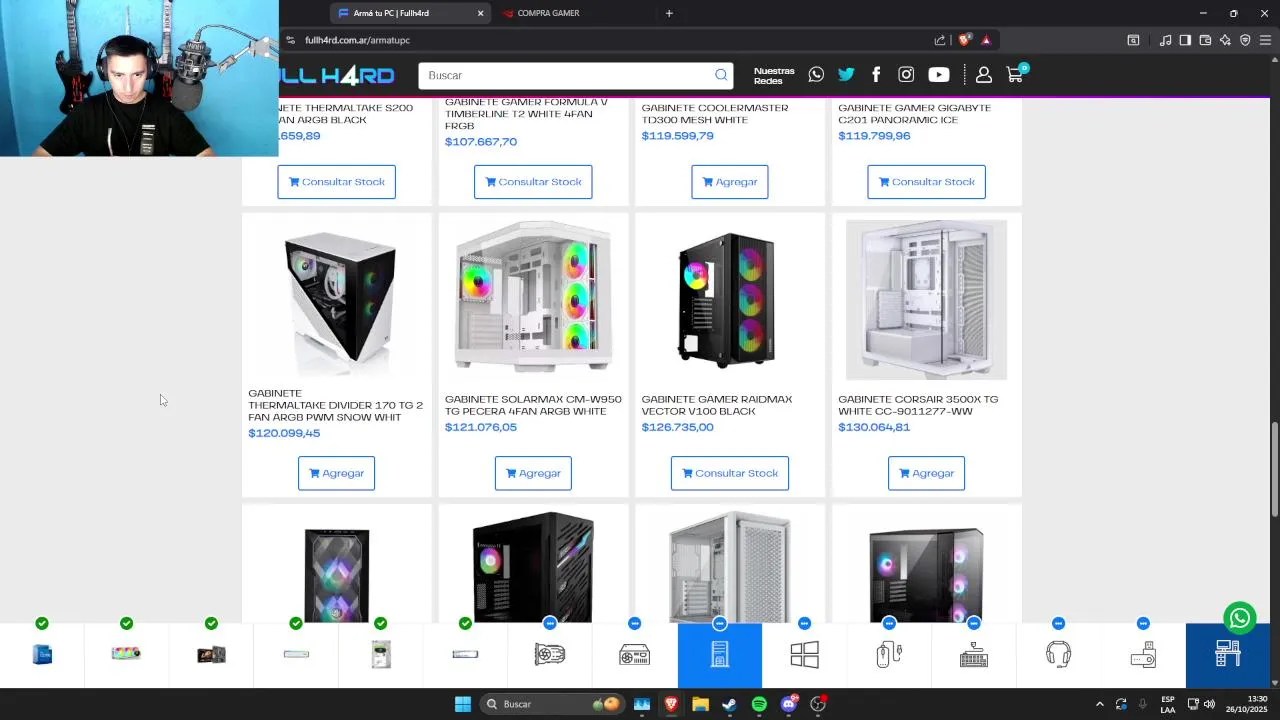Select the USB adapter step in the builder bar
1280x720 pixels.
(1143, 655)
